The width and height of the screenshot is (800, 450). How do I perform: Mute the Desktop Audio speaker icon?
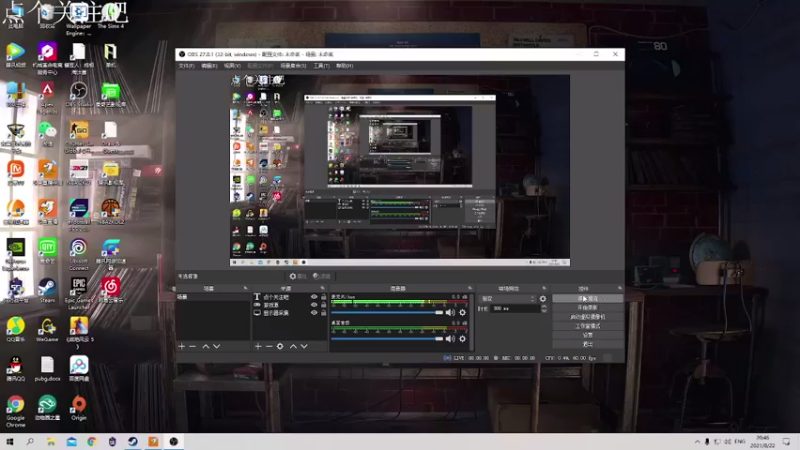[x=450, y=339]
